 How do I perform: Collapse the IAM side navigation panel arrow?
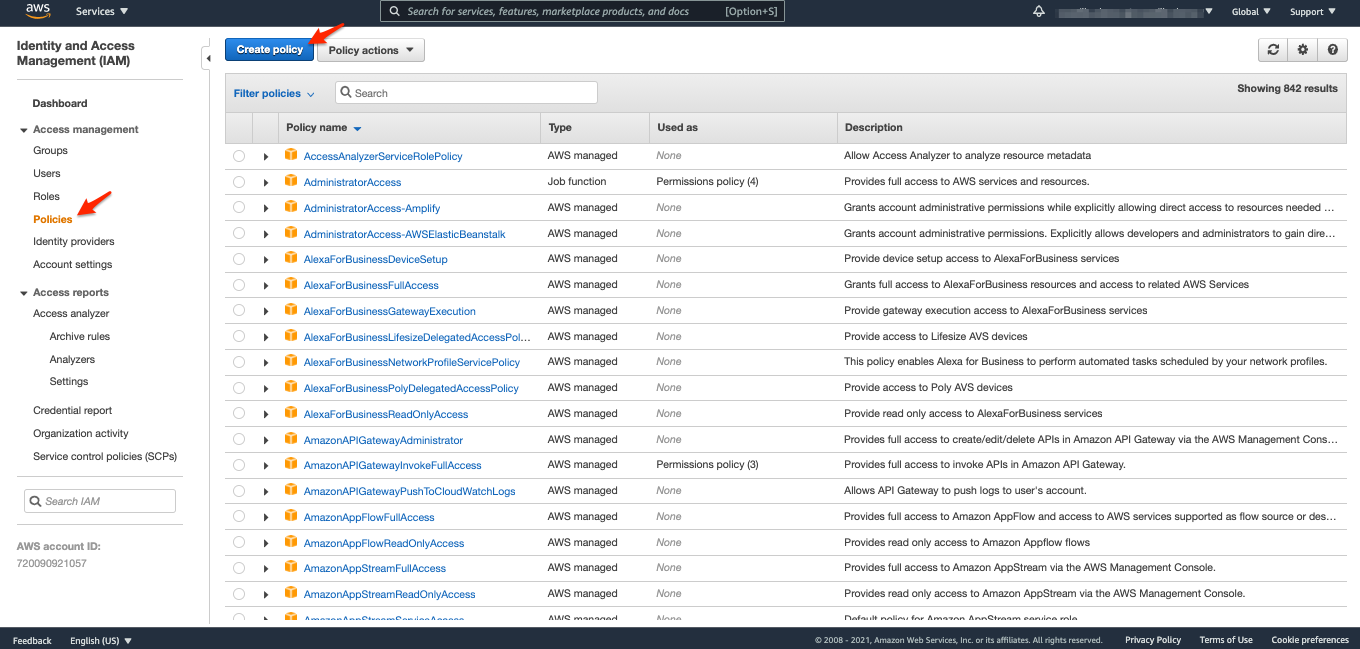[x=208, y=58]
